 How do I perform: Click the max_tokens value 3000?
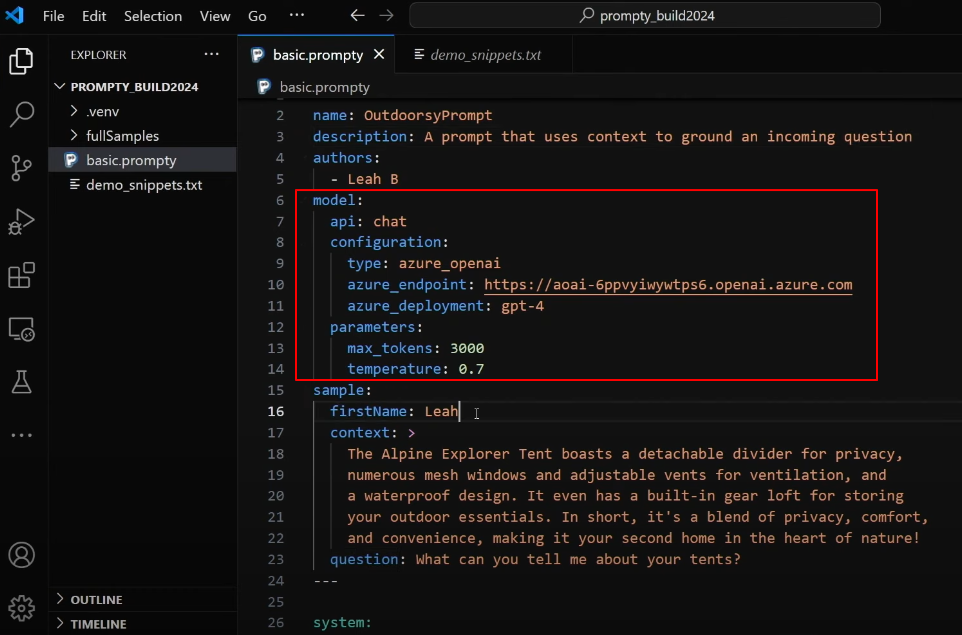[x=467, y=348]
